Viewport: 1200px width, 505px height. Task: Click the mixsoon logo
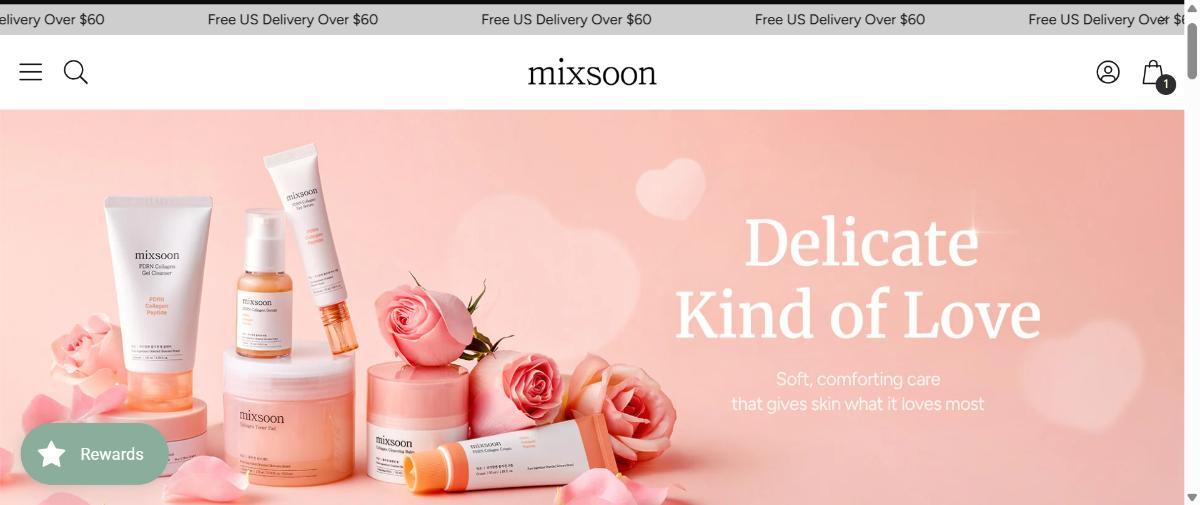[x=592, y=73]
